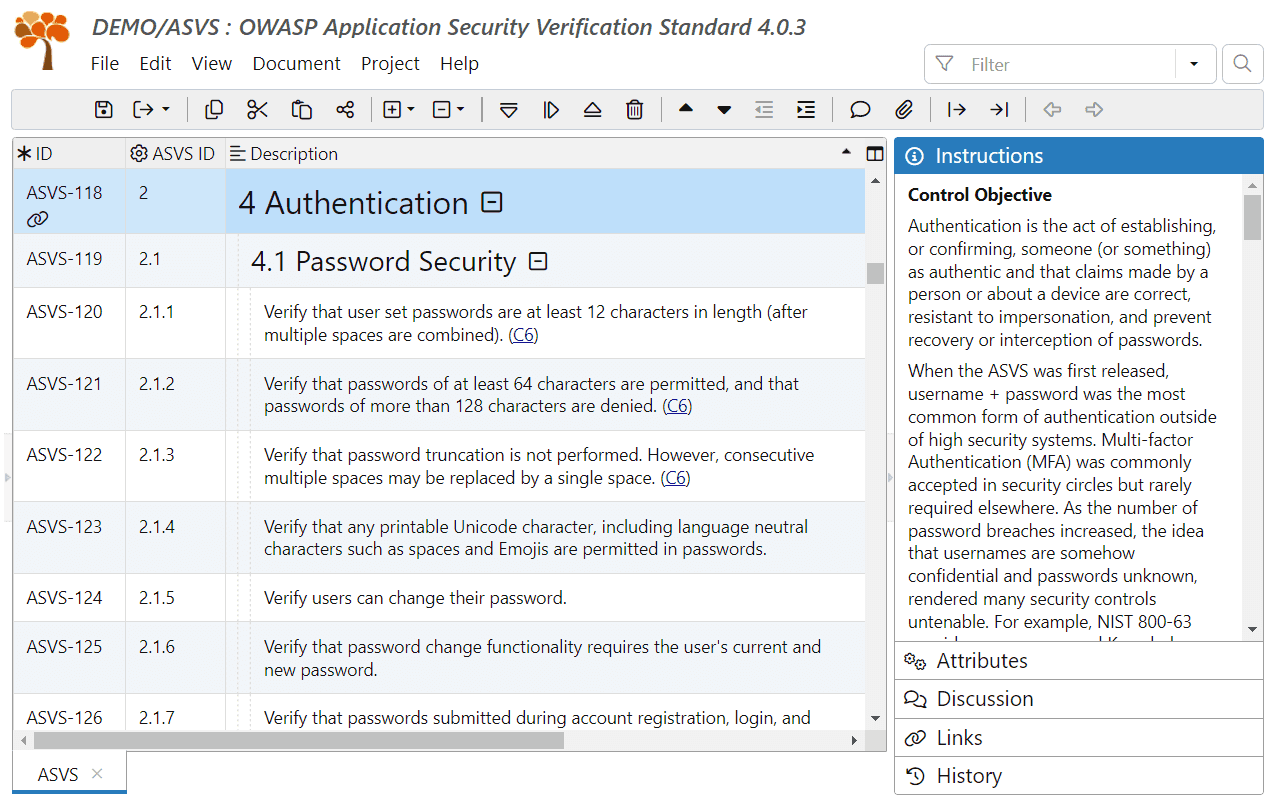Open the C6 link in ASVS-120
1272x797 pixels.
[524, 336]
